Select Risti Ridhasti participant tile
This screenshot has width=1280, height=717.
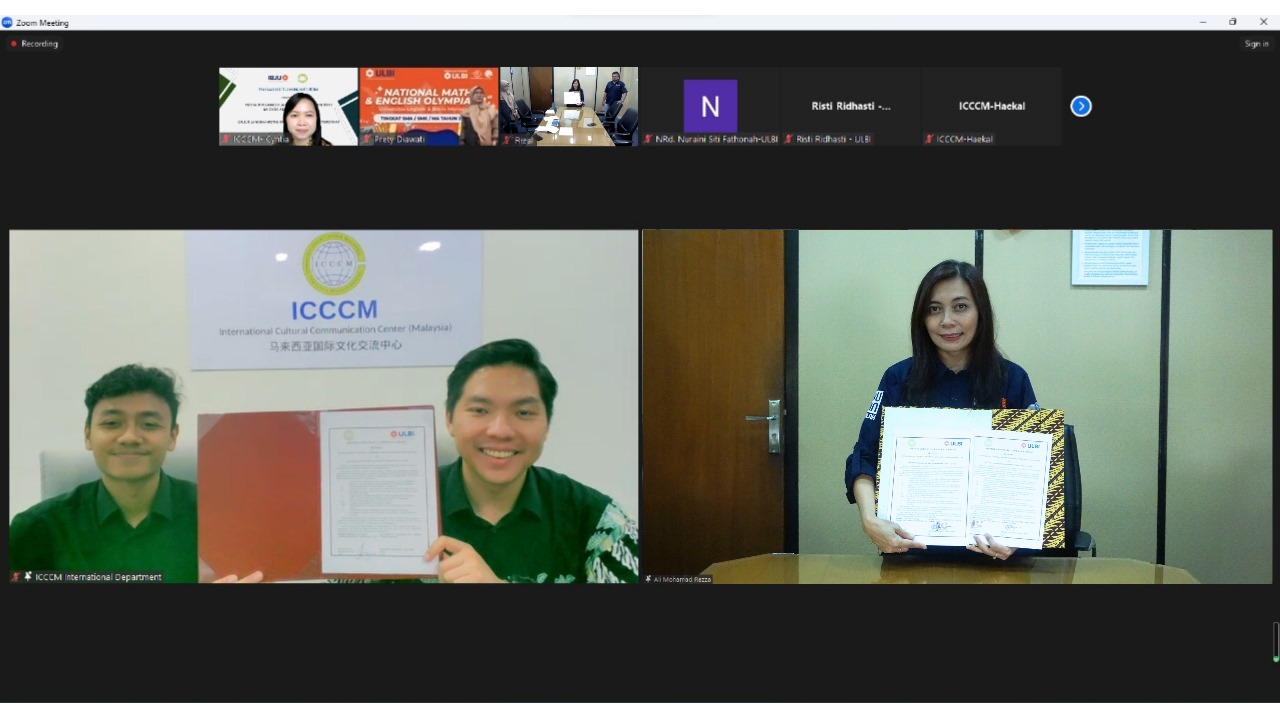click(851, 107)
